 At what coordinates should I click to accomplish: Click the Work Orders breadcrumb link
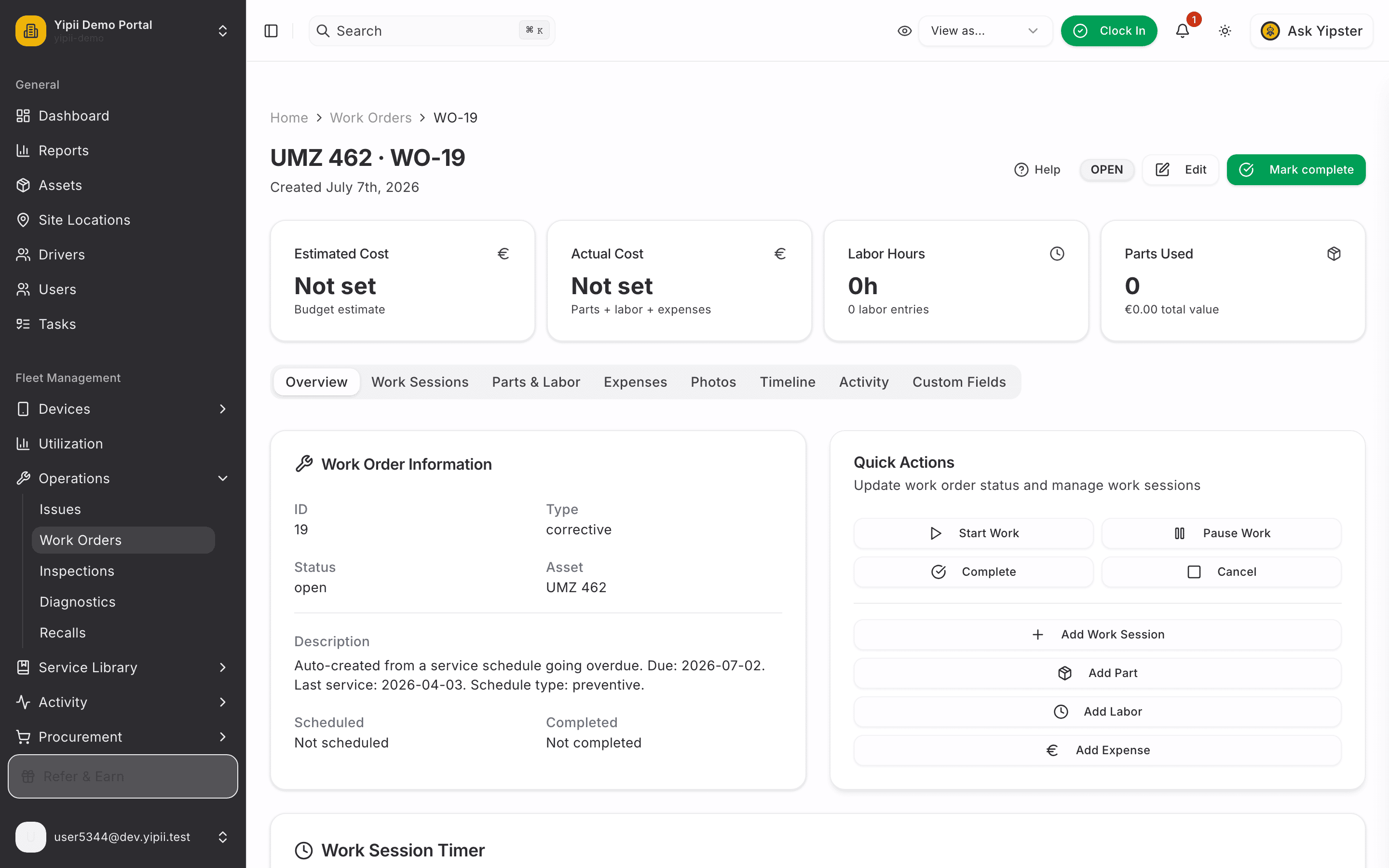pos(370,118)
